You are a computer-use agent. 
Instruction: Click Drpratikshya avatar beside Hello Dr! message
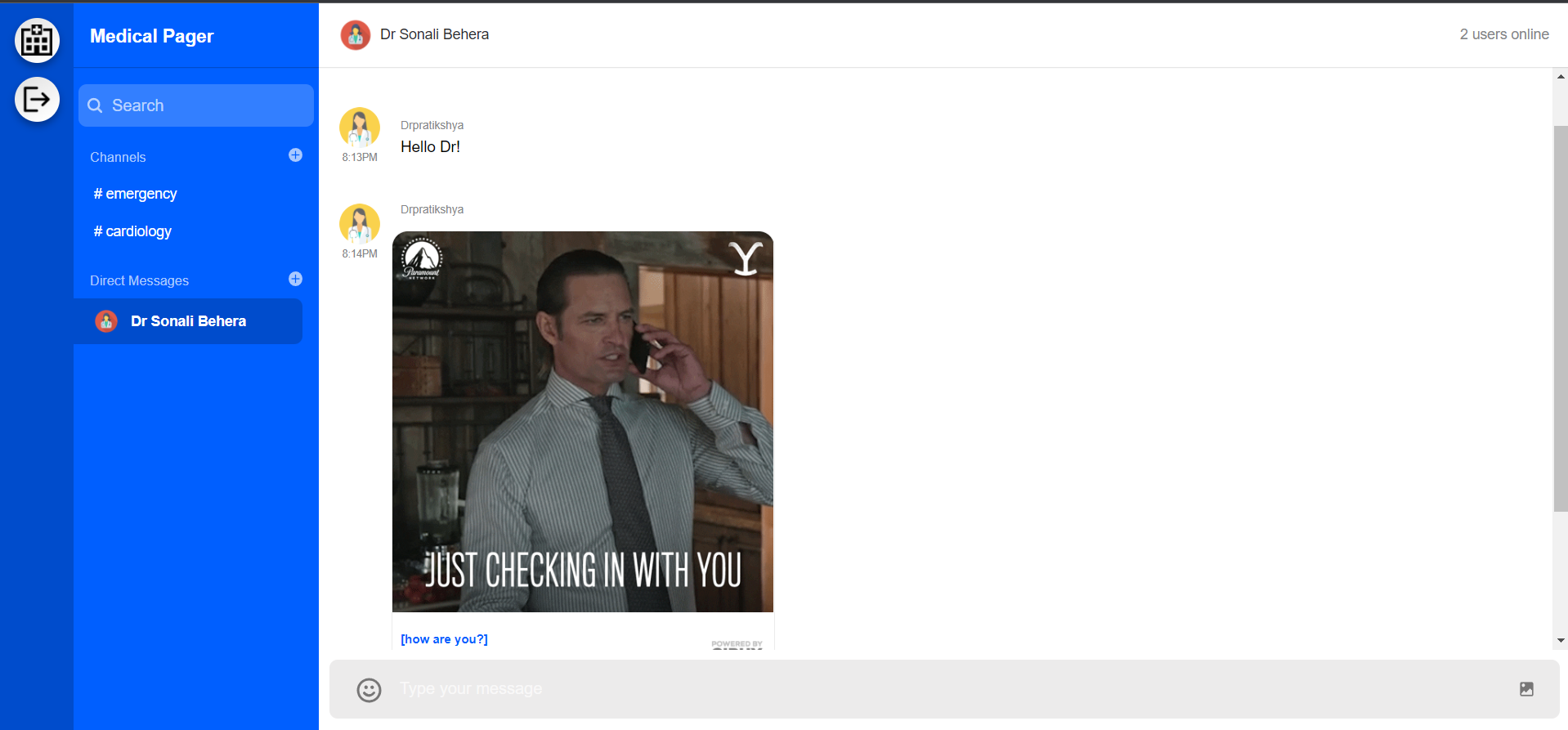click(360, 128)
